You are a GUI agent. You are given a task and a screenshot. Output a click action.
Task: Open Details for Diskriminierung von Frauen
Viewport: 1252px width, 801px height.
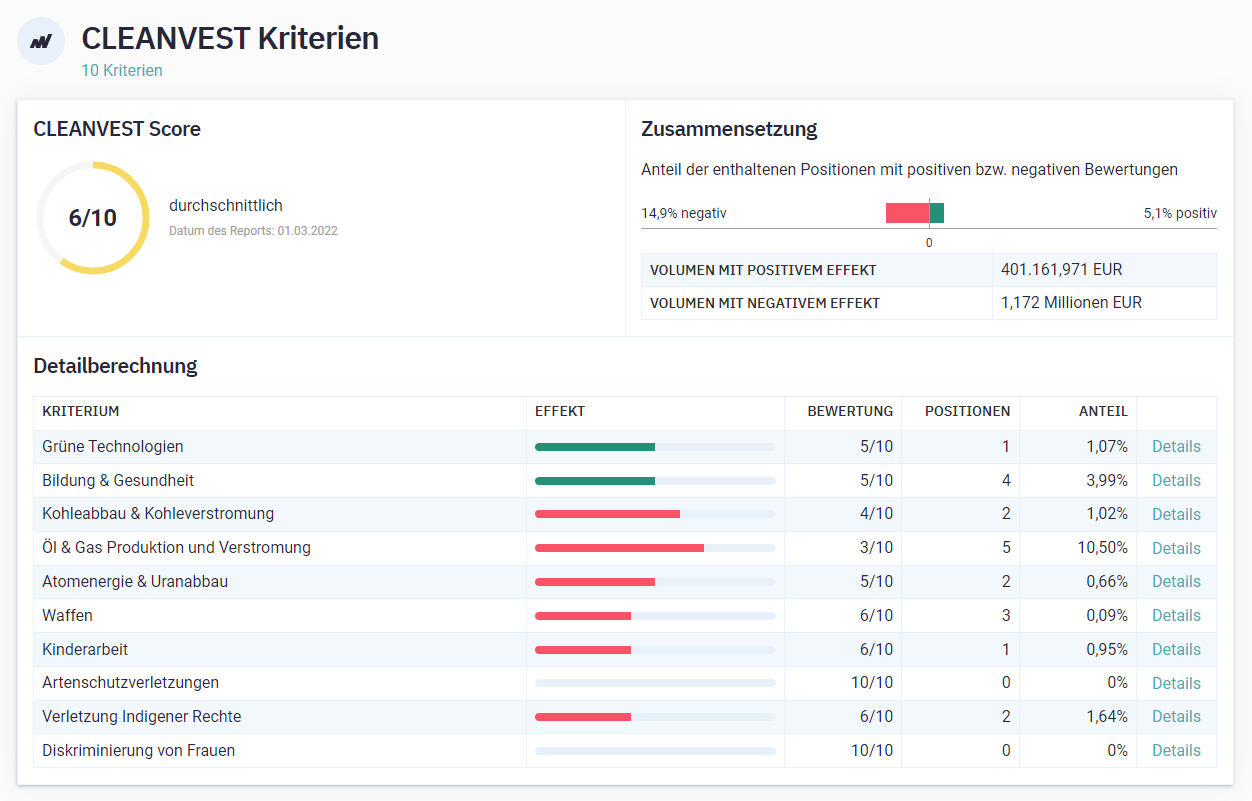point(1176,750)
